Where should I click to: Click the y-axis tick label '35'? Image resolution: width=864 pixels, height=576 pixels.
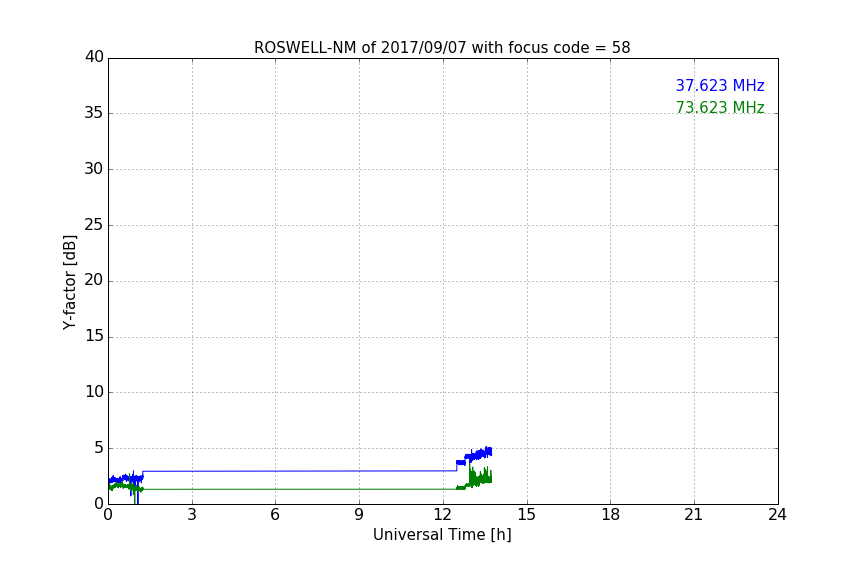pos(94,113)
